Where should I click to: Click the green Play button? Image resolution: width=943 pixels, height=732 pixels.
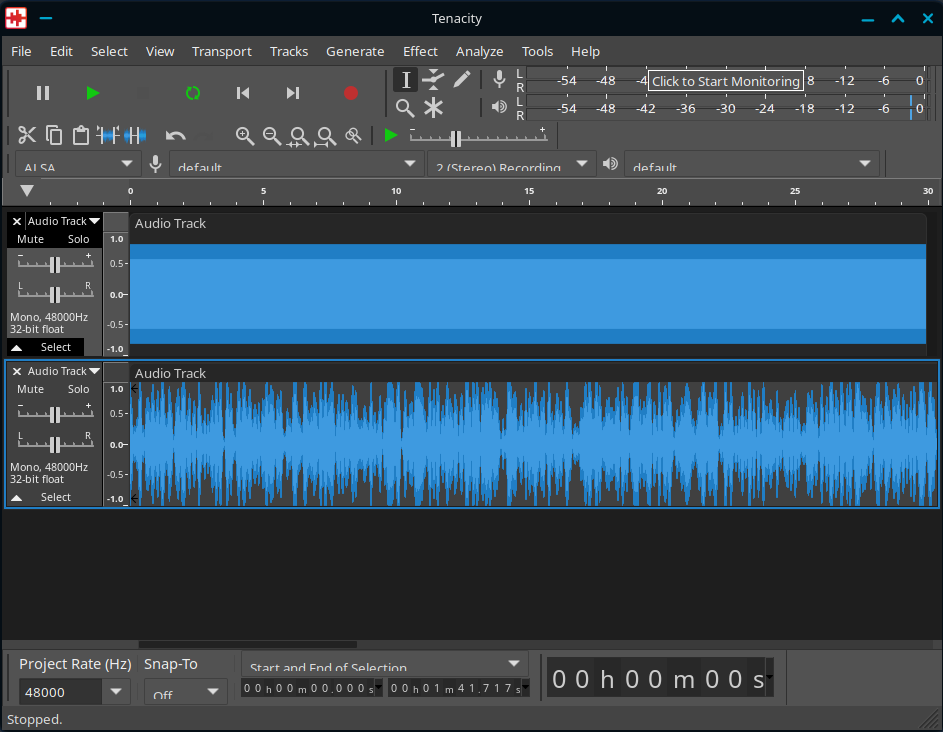tap(93, 93)
